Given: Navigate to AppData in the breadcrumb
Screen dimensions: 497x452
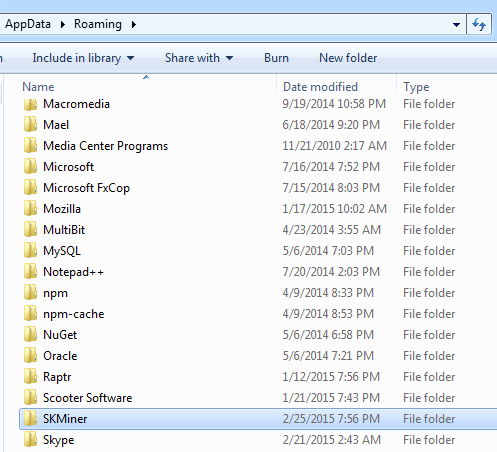Looking at the screenshot, I should click(28, 24).
